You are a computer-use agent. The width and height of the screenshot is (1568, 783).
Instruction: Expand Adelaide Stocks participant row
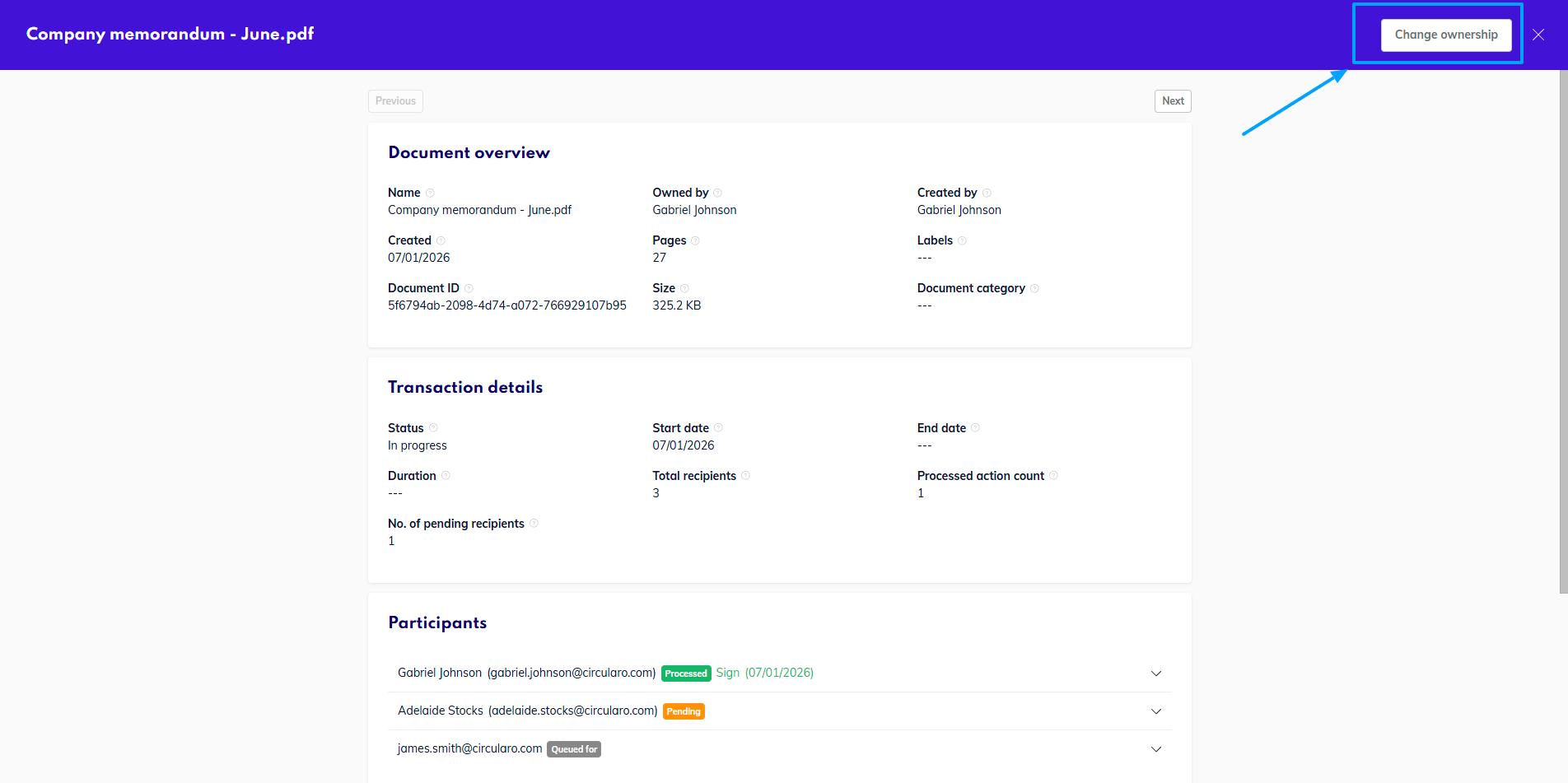(x=1156, y=711)
